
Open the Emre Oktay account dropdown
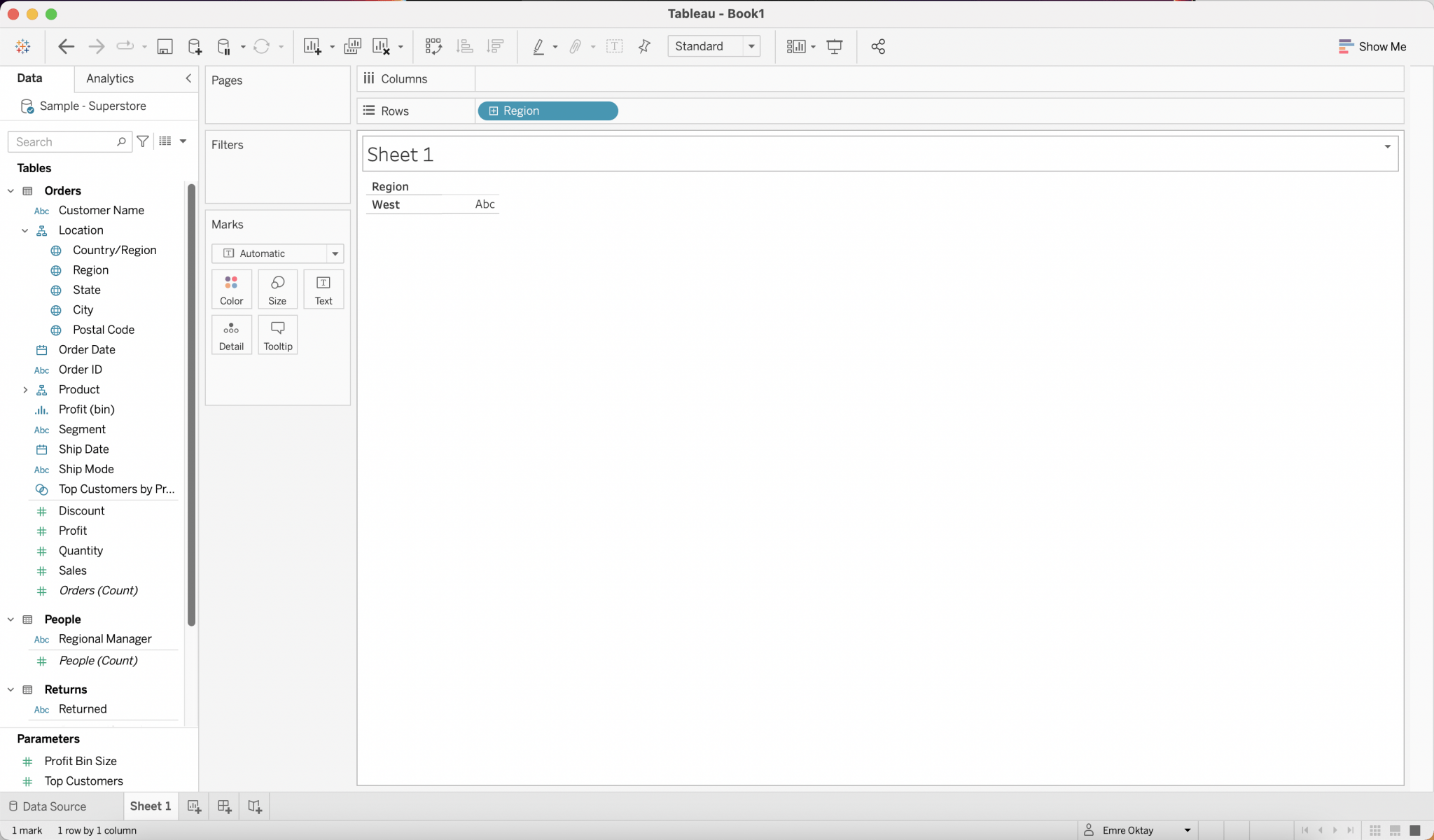coord(1189,829)
